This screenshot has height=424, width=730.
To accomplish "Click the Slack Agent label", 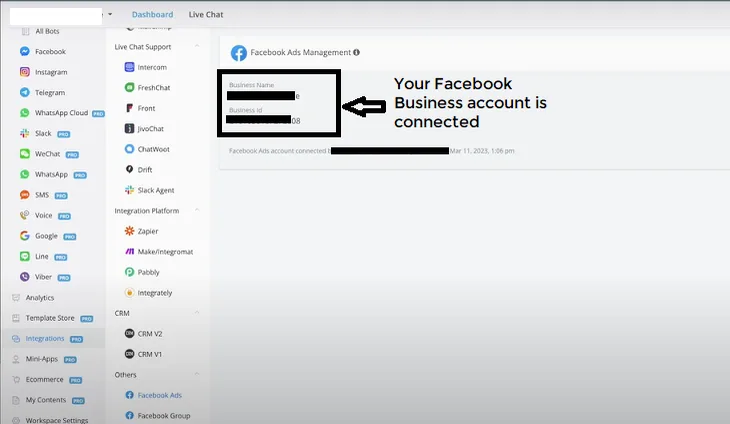I will pos(156,190).
